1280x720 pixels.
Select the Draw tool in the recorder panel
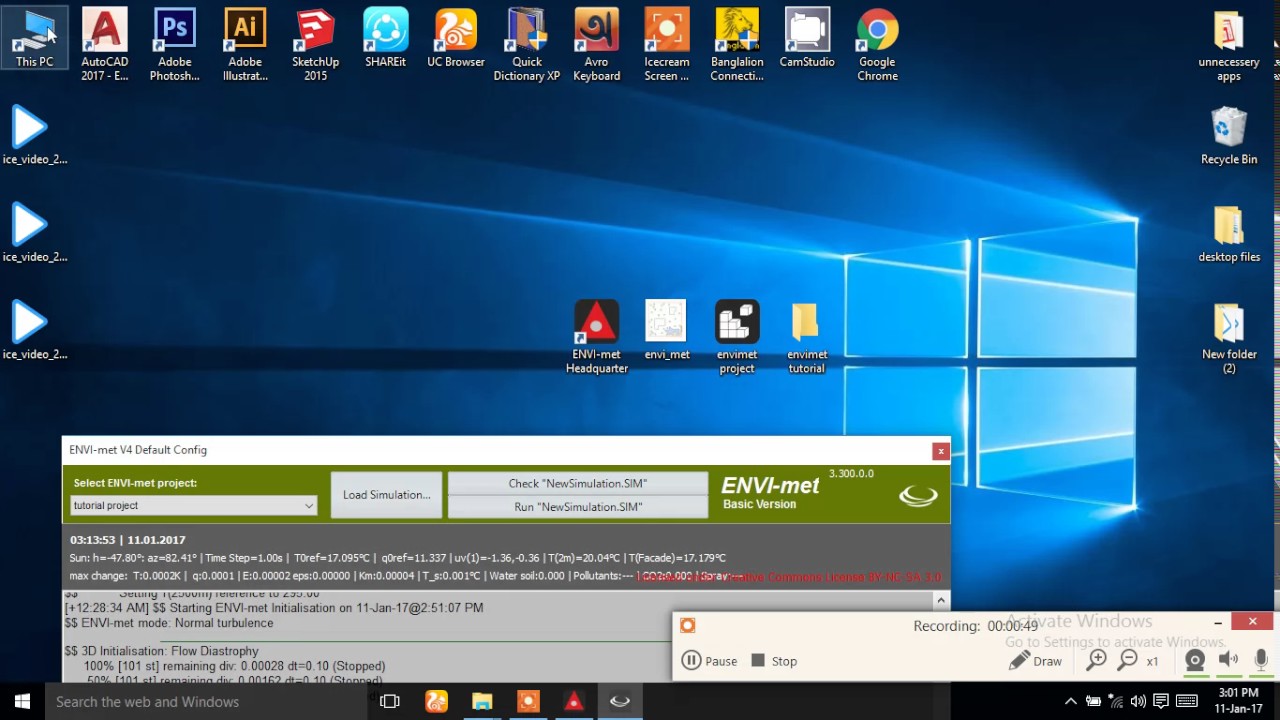tap(1035, 661)
